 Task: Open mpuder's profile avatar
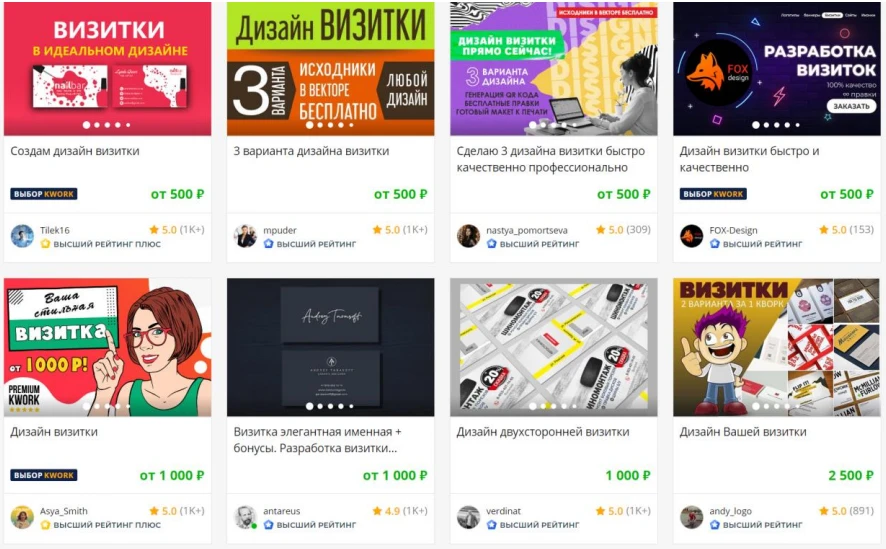point(245,236)
